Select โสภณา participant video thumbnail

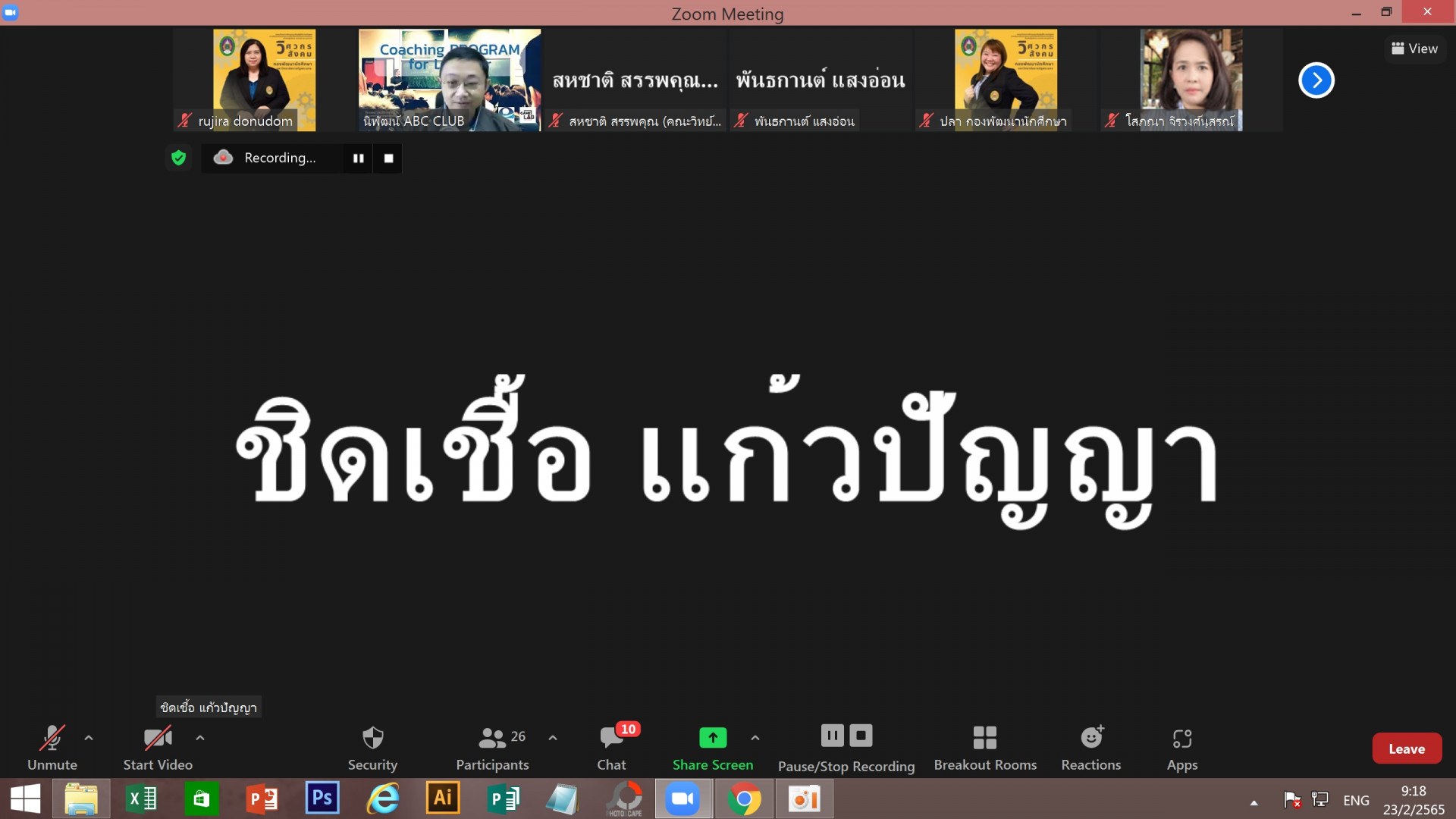(1191, 80)
